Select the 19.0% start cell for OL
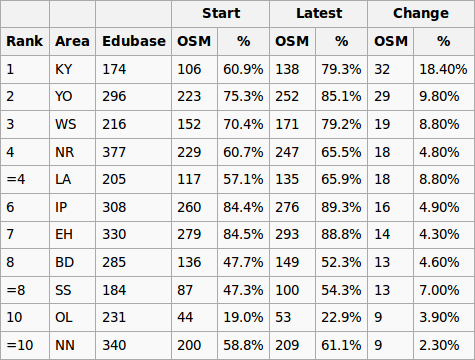The height and width of the screenshot is (360, 475). click(x=243, y=317)
